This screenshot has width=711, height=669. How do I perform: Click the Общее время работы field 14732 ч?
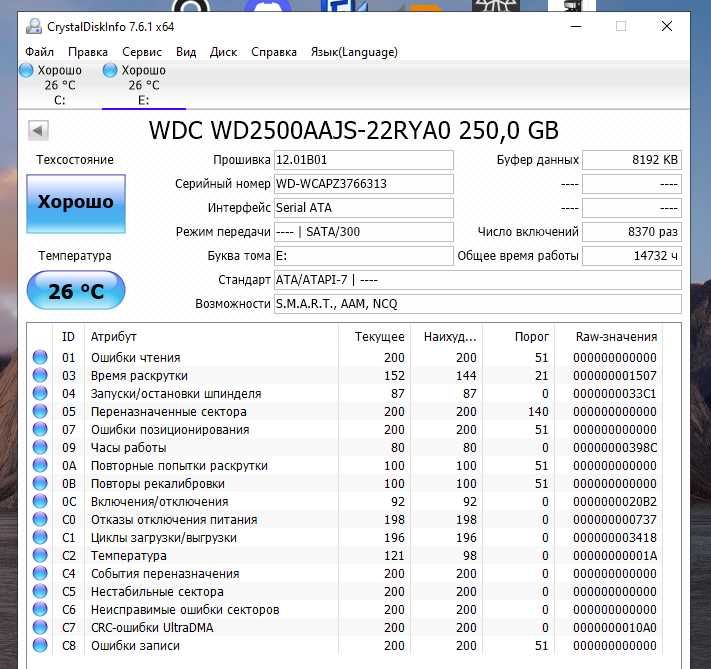[x=632, y=256]
